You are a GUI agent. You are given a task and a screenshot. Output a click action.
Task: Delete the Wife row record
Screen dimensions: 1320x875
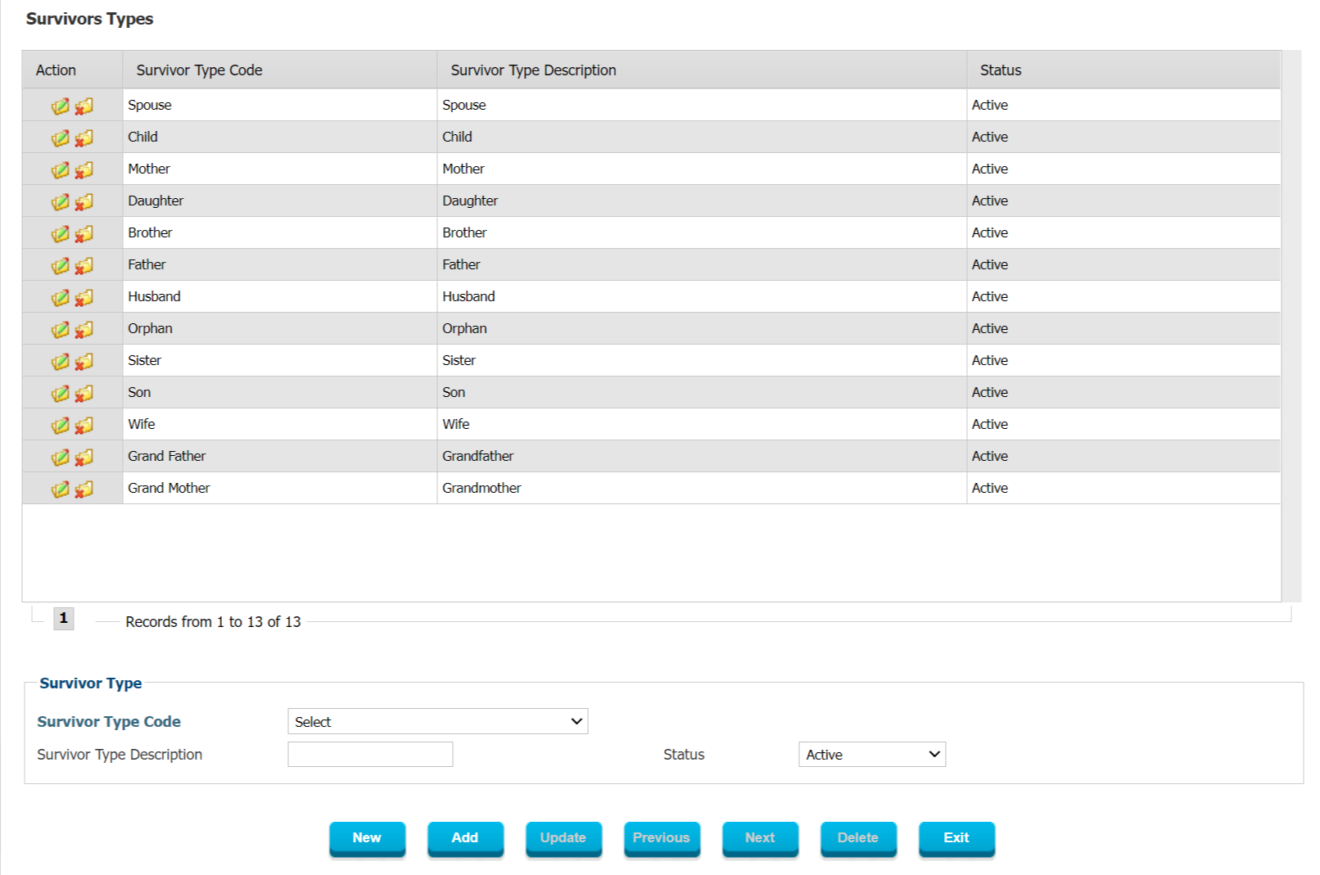84,426
